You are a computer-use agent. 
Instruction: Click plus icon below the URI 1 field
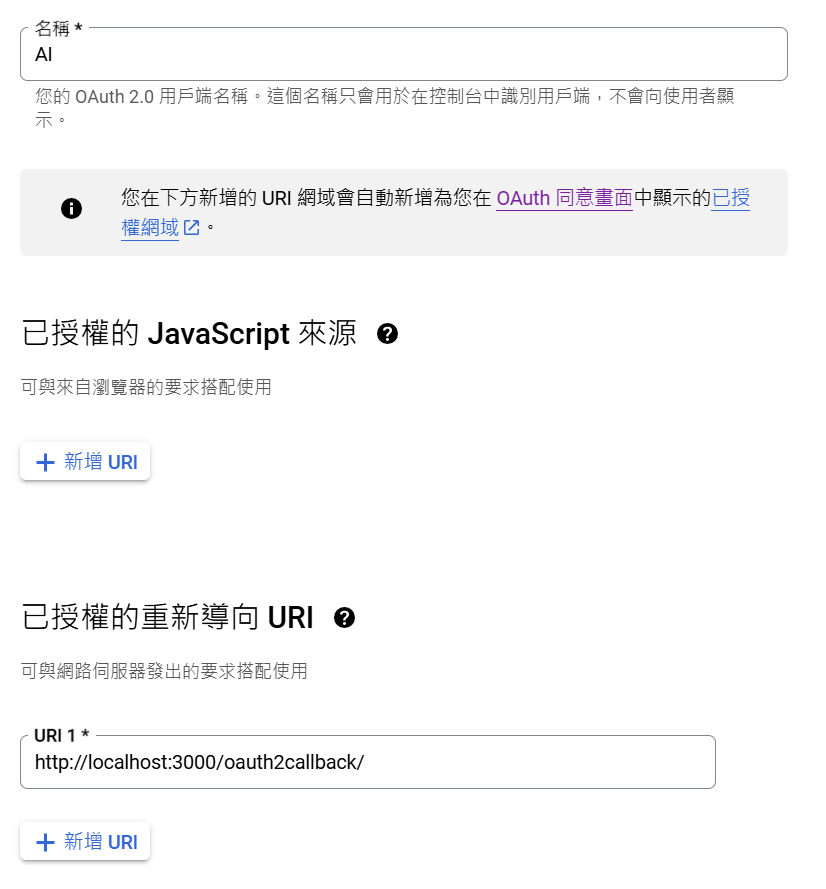[45, 842]
